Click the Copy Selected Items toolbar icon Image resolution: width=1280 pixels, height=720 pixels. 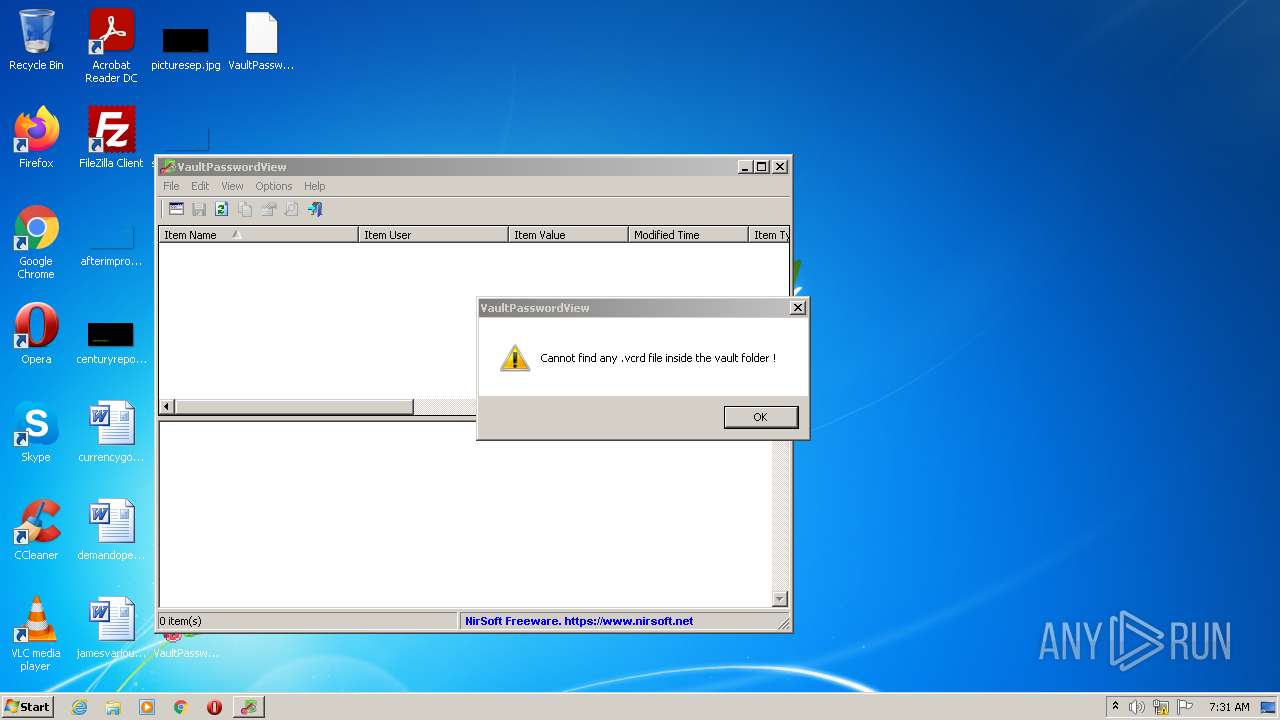[x=245, y=209]
